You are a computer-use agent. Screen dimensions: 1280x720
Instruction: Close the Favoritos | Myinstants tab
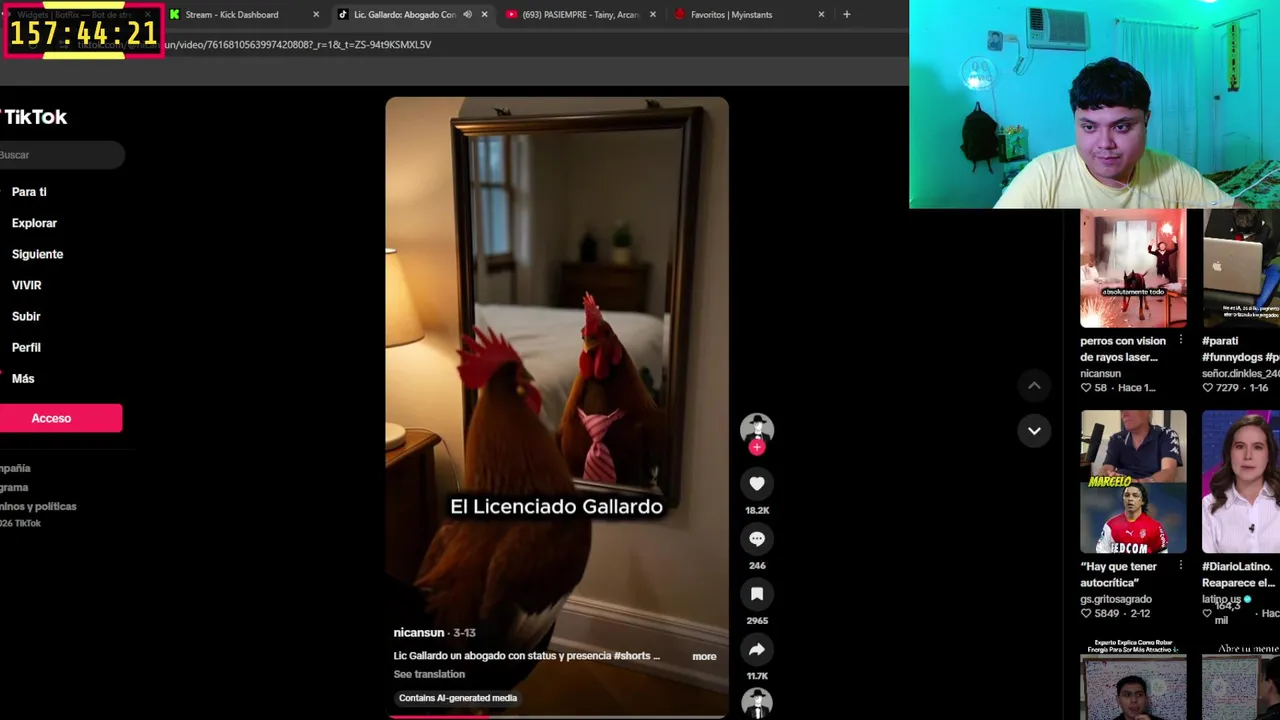821,15
